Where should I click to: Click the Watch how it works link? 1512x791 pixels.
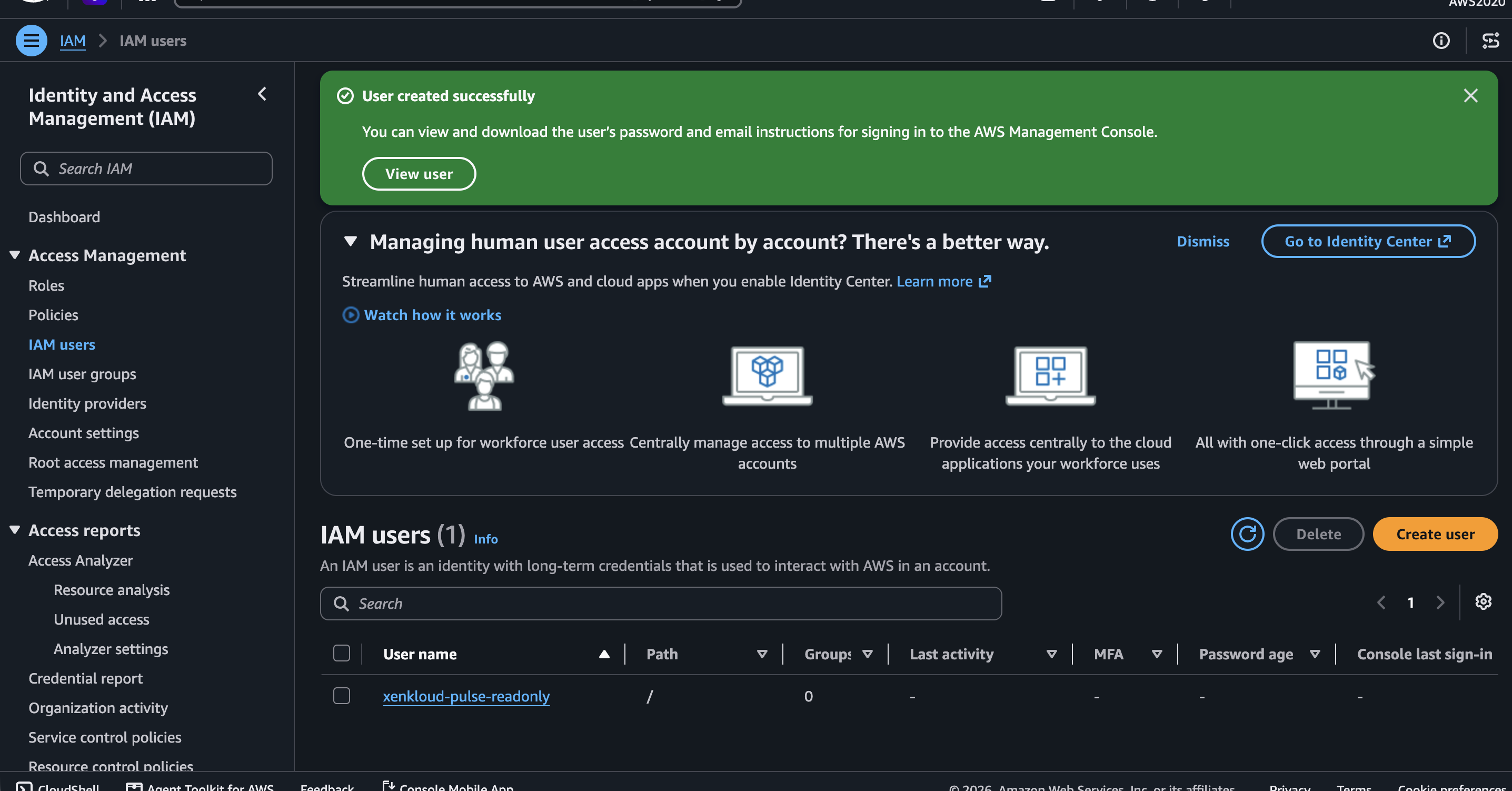(x=433, y=315)
